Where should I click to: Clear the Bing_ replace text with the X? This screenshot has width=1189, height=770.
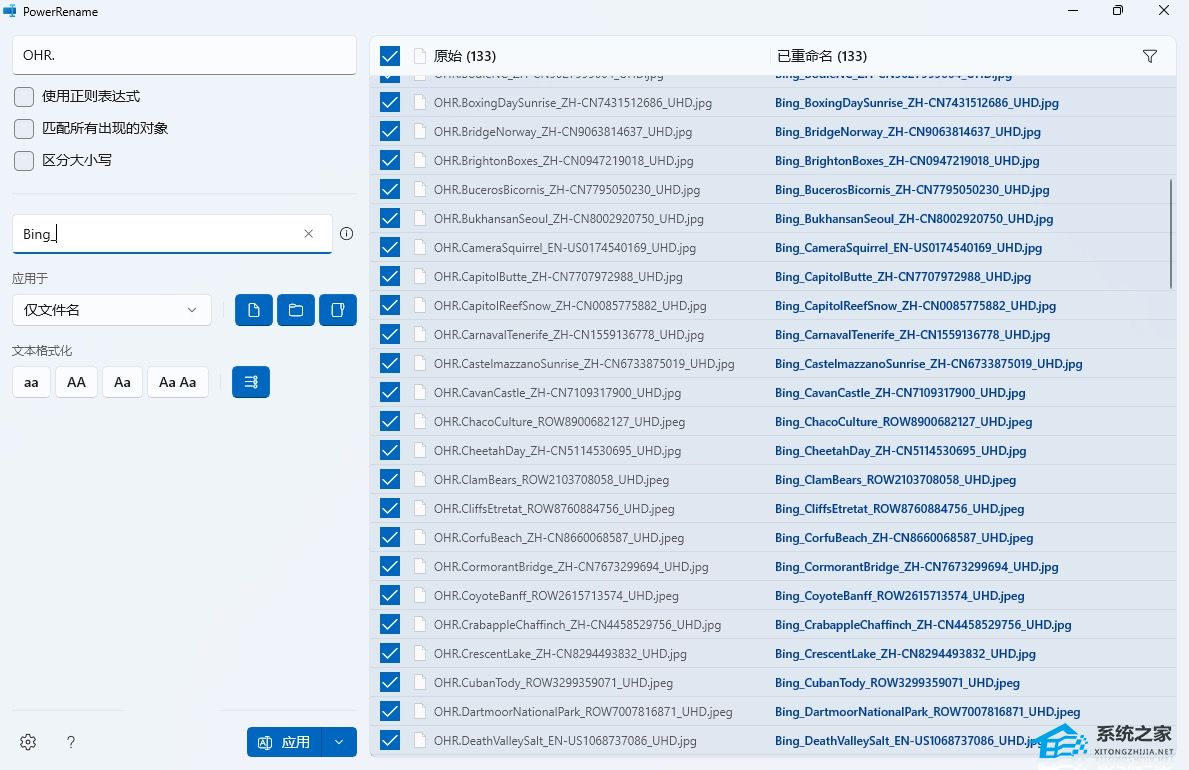[309, 234]
